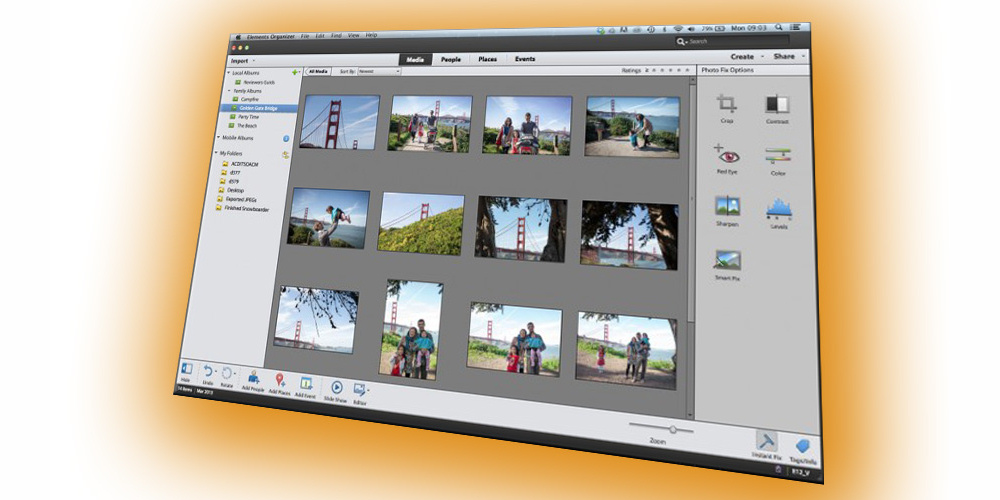Choose the Red Eye removal tool

(727, 155)
